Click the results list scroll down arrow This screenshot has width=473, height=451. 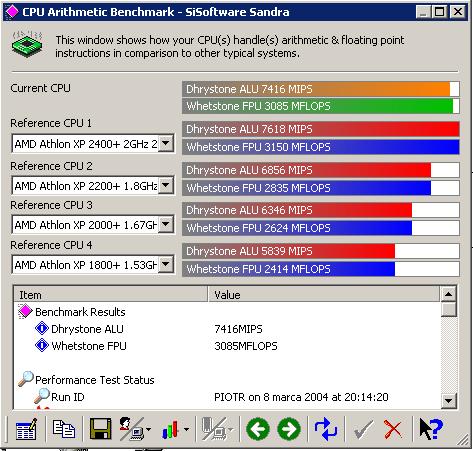(448, 400)
